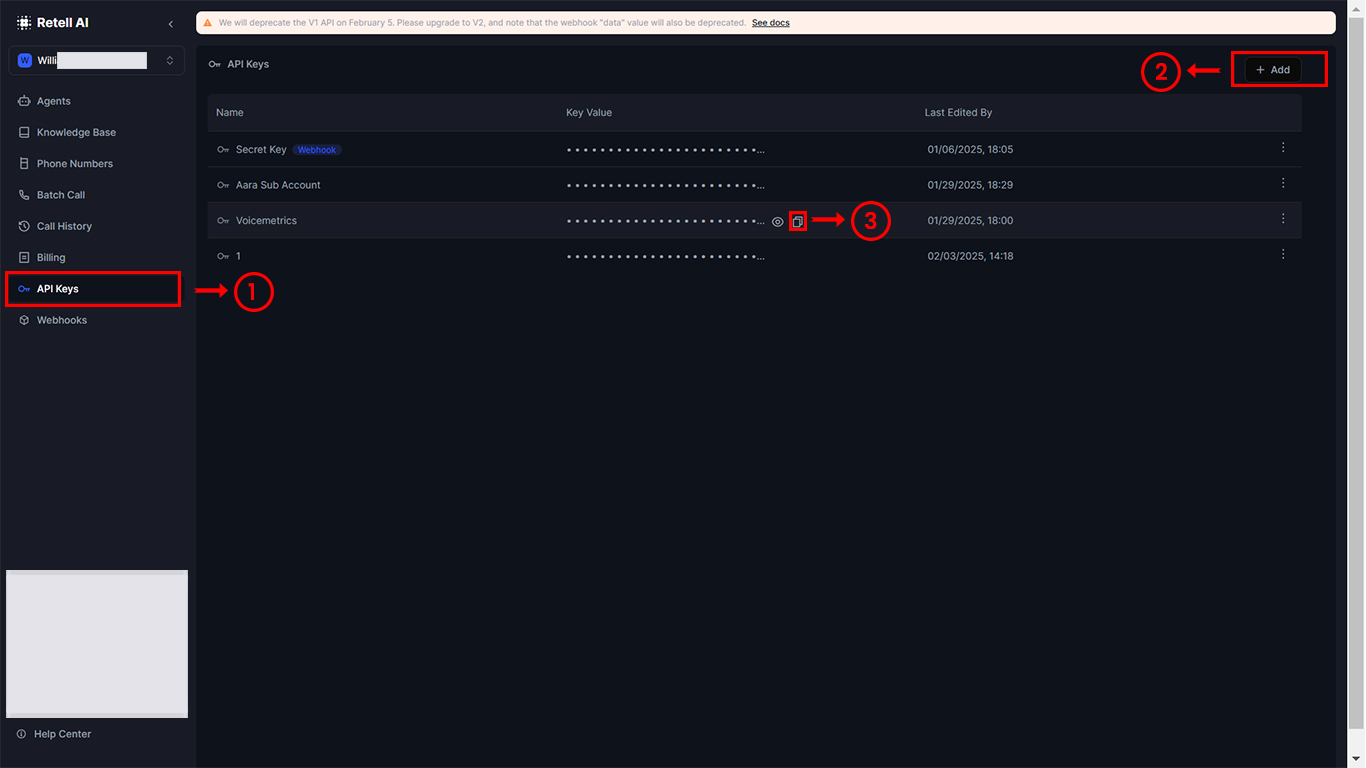The width and height of the screenshot is (1366, 768).
Task: Open the workspace switcher dropdown
Action: pos(97,61)
